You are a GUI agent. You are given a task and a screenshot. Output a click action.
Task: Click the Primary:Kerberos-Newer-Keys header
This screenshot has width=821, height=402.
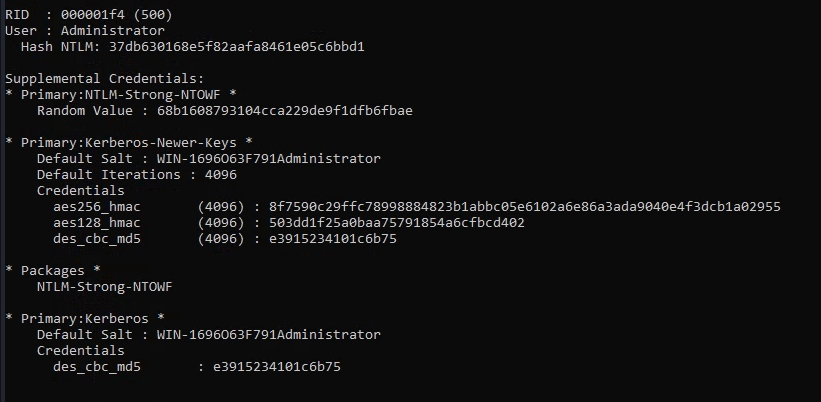[129, 142]
